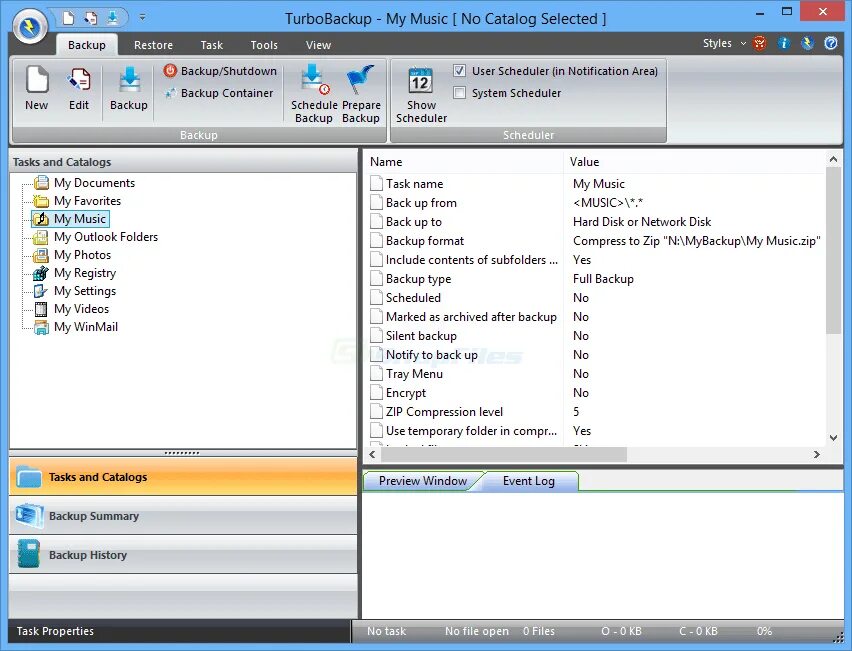Screen dimensions: 852x651
Task: Select My Documents task in tree
Action: [94, 183]
